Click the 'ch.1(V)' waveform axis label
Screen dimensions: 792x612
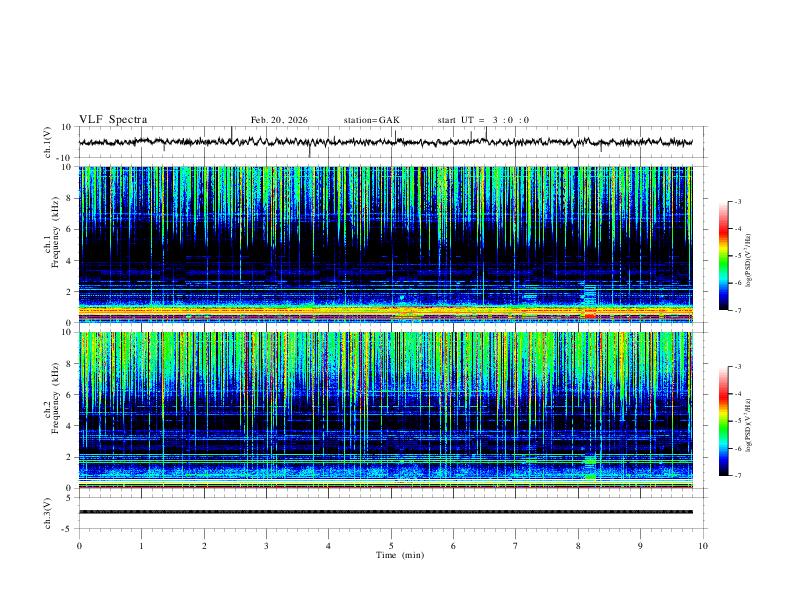point(48,142)
